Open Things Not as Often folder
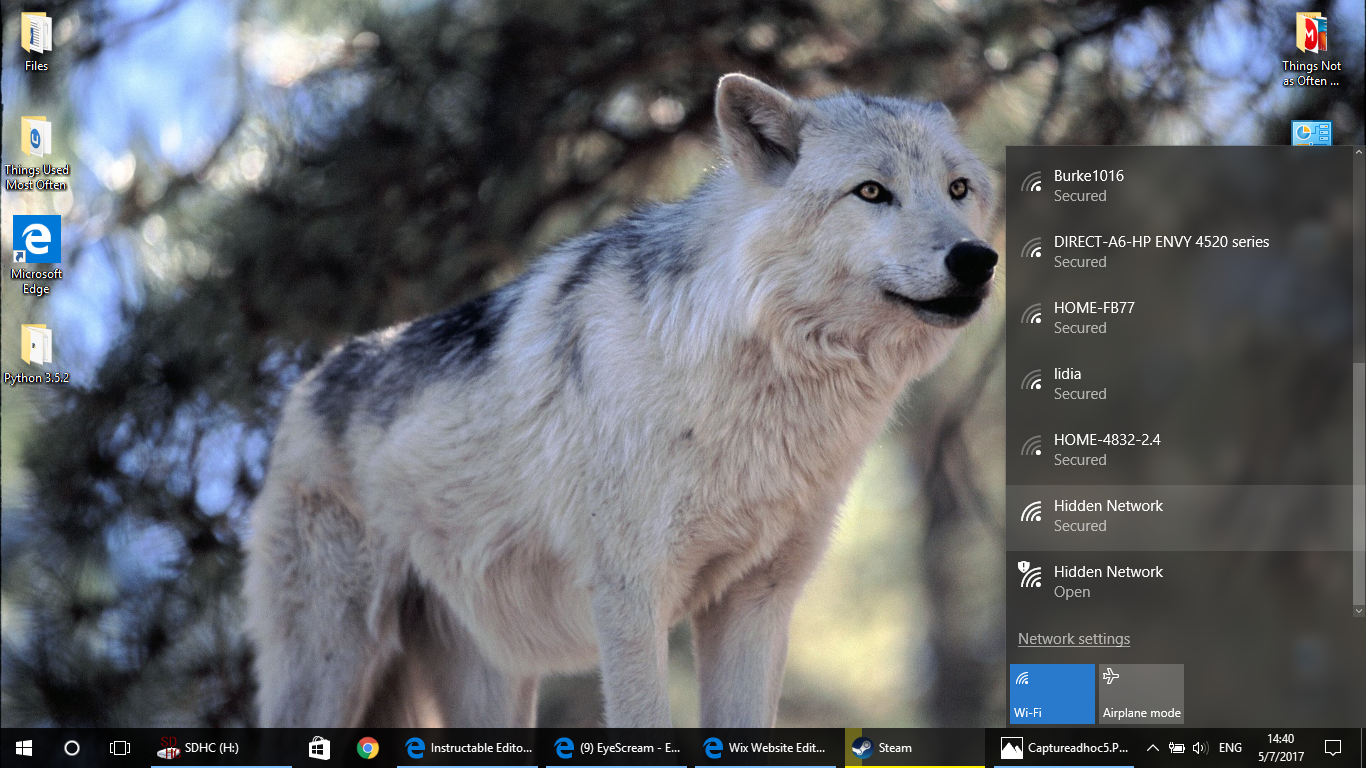The image size is (1366, 768). click(x=1311, y=48)
